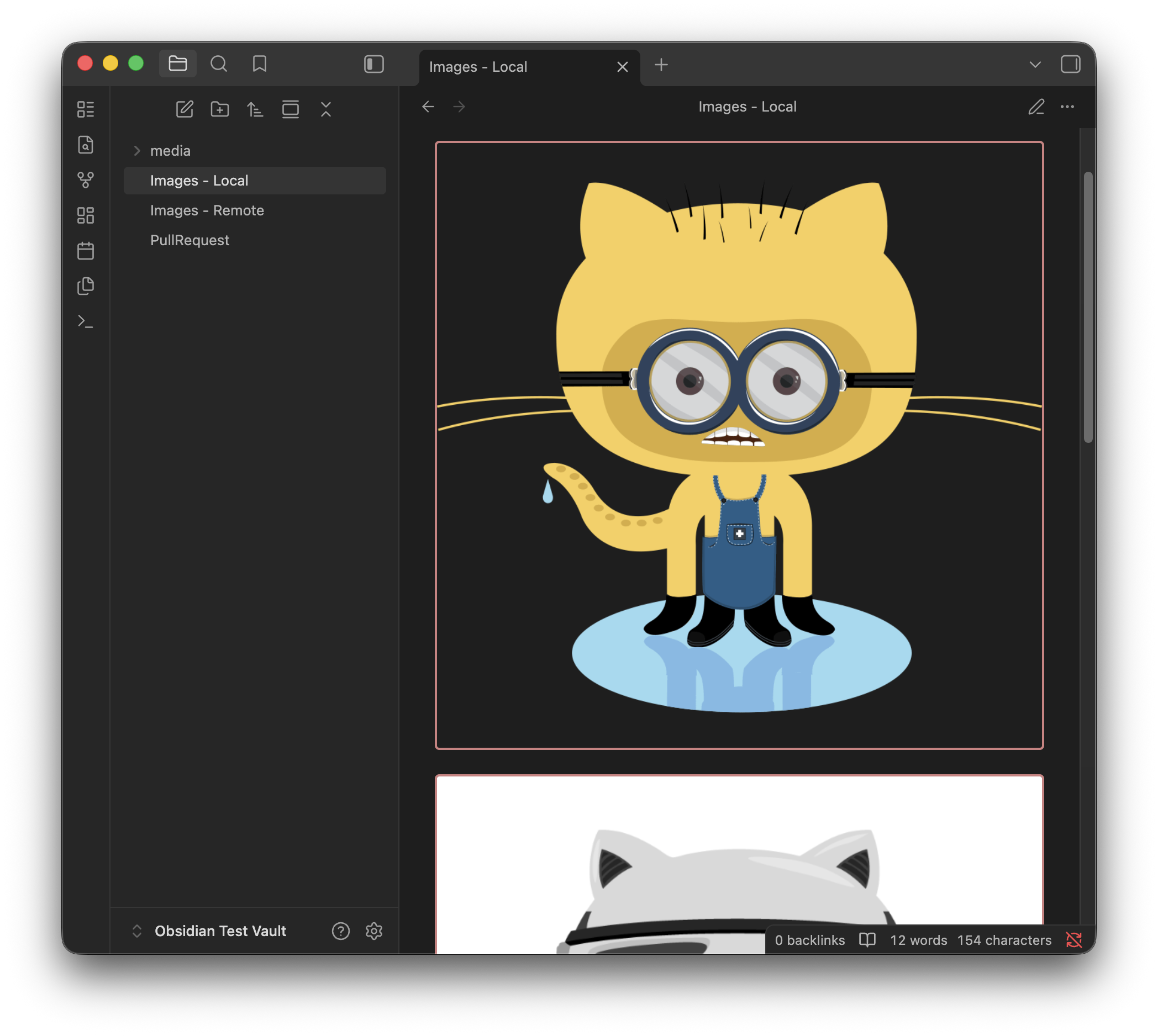The width and height of the screenshot is (1158, 1036).
Task: Open canvas ribbon icon
Action: tap(86, 215)
